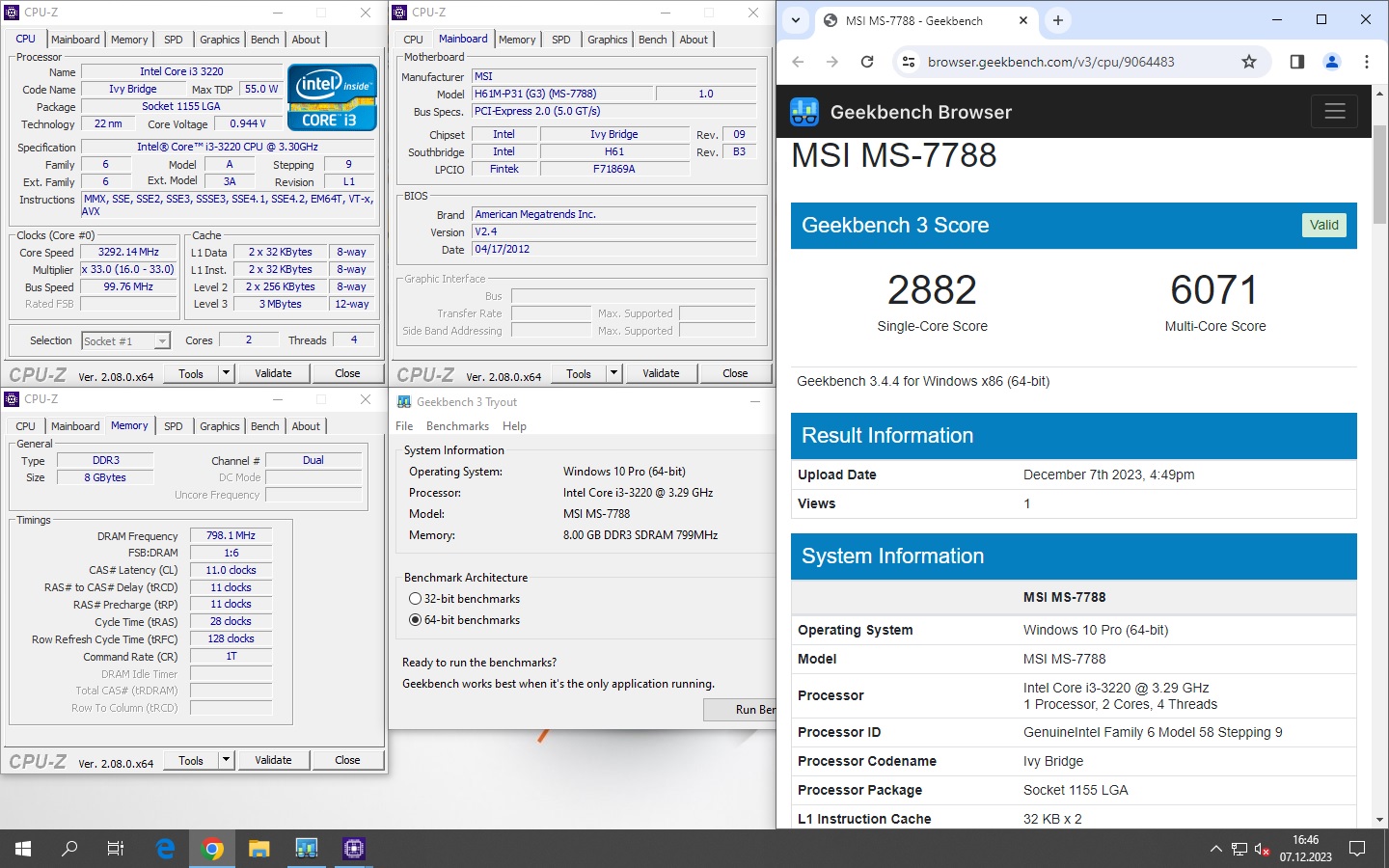Expand Tools dropdown arrow in Mainboard window
Image resolution: width=1389 pixels, height=868 pixels.
click(x=614, y=373)
